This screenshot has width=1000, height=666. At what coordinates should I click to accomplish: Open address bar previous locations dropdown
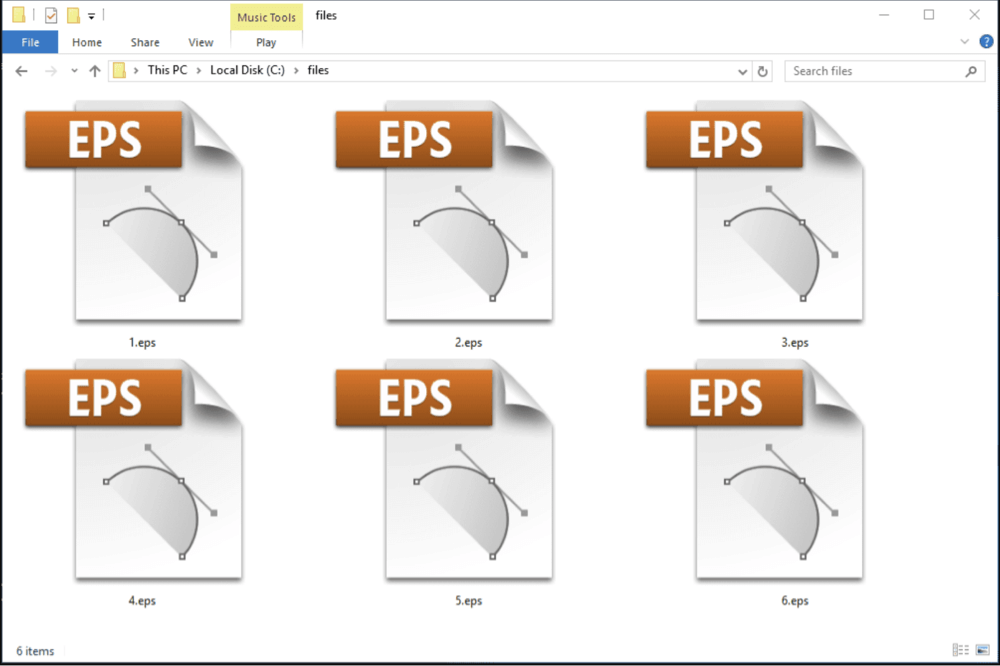pyautogui.click(x=742, y=71)
